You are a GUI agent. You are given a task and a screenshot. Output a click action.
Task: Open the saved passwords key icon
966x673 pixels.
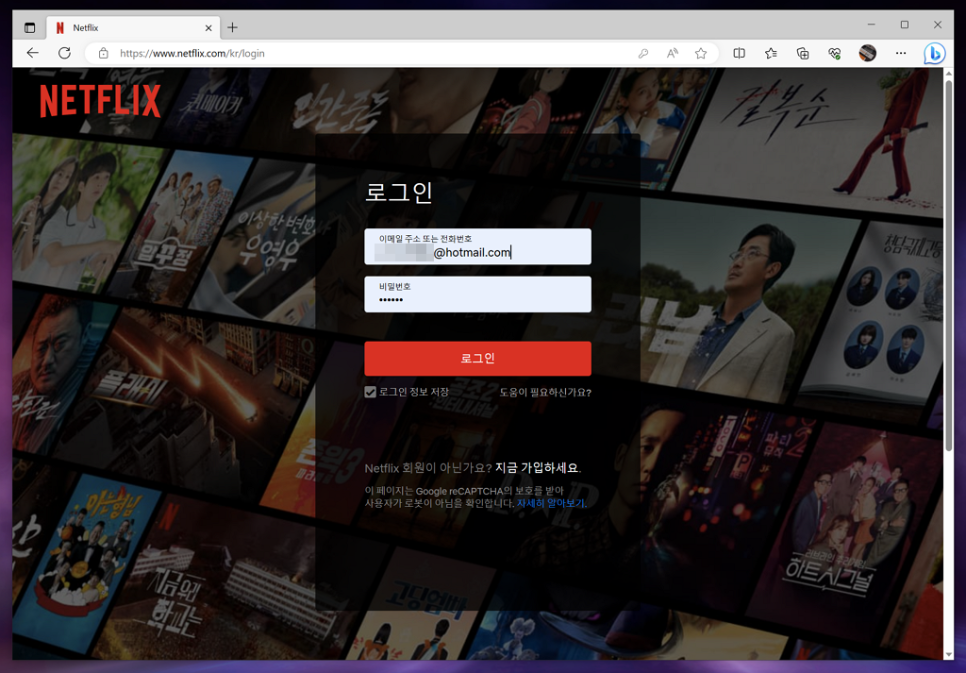(x=643, y=54)
